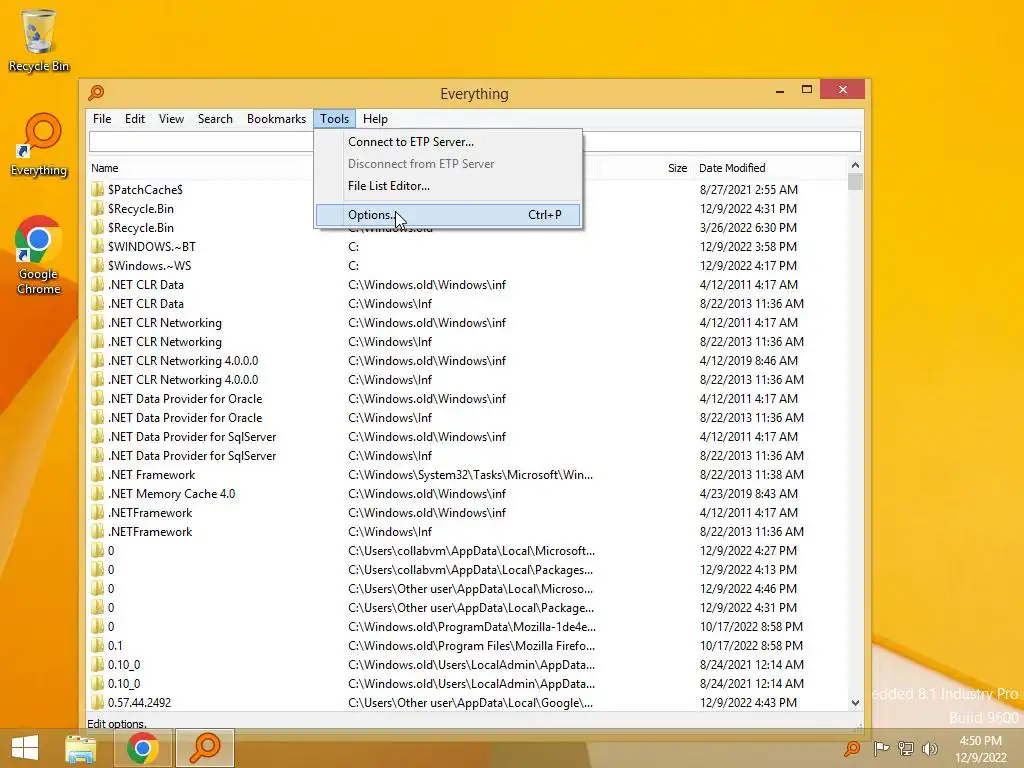
Task: Select the $WINDOWS.~BT row name
Action: pos(152,247)
